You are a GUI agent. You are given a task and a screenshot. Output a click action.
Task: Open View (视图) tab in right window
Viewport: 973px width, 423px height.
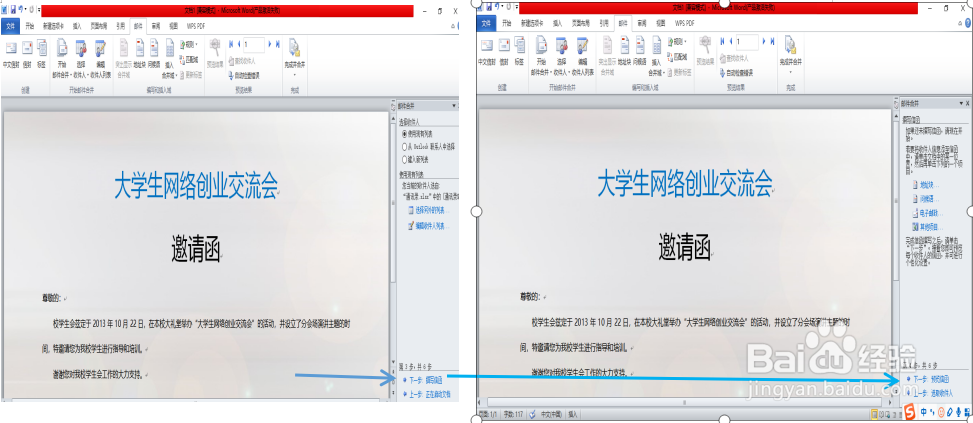661,23
